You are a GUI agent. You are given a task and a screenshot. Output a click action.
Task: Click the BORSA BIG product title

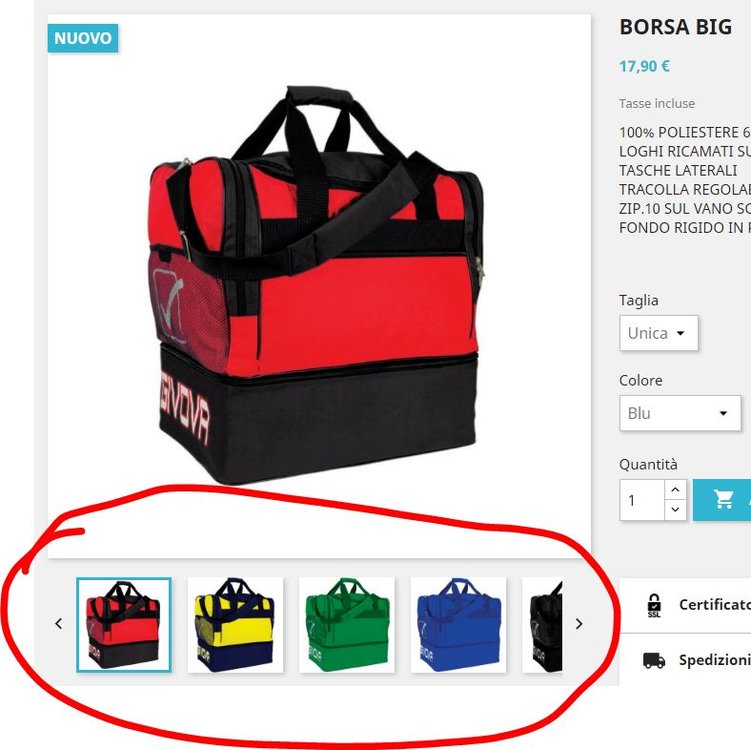click(x=675, y=27)
